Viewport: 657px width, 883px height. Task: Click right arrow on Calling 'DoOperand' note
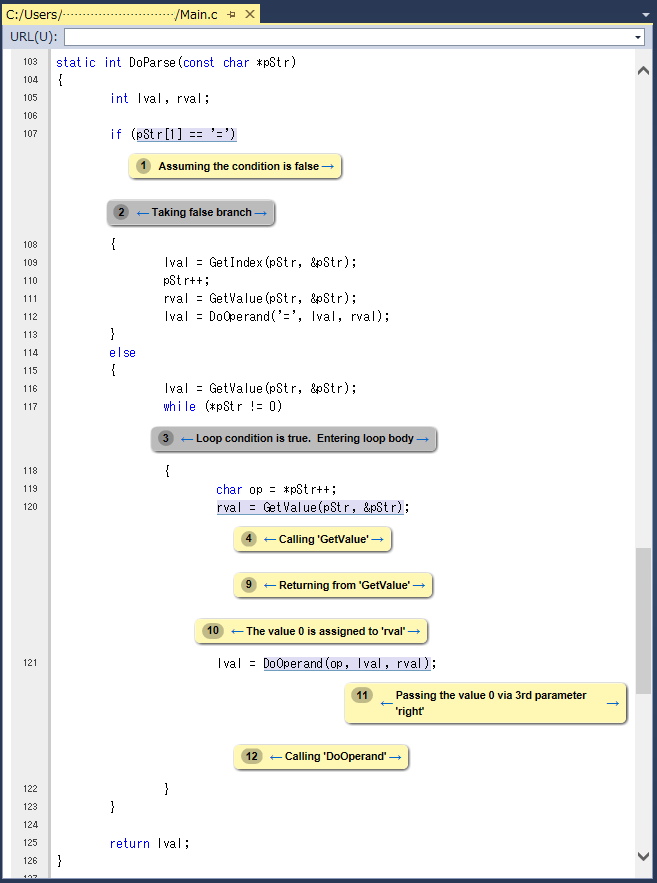pyautogui.click(x=395, y=757)
